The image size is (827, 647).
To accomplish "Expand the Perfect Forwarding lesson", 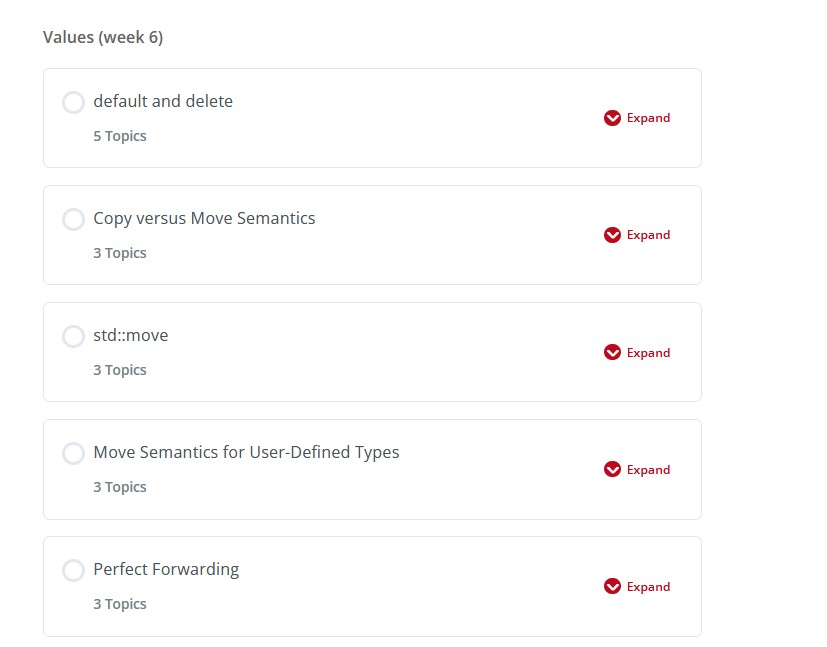I will 648,586.
